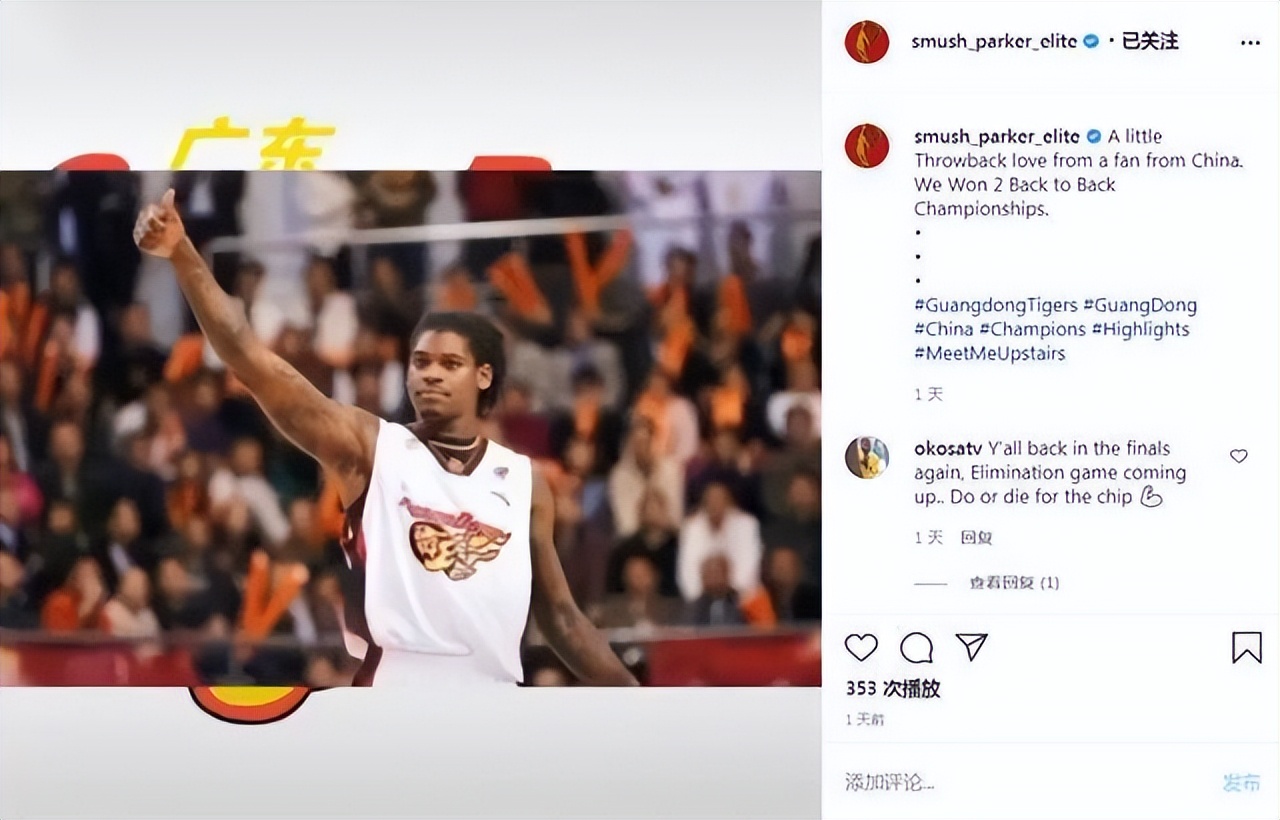Expand 查看回复 (1) replies
Screen dimensions: 1280x820
pos(1014,583)
